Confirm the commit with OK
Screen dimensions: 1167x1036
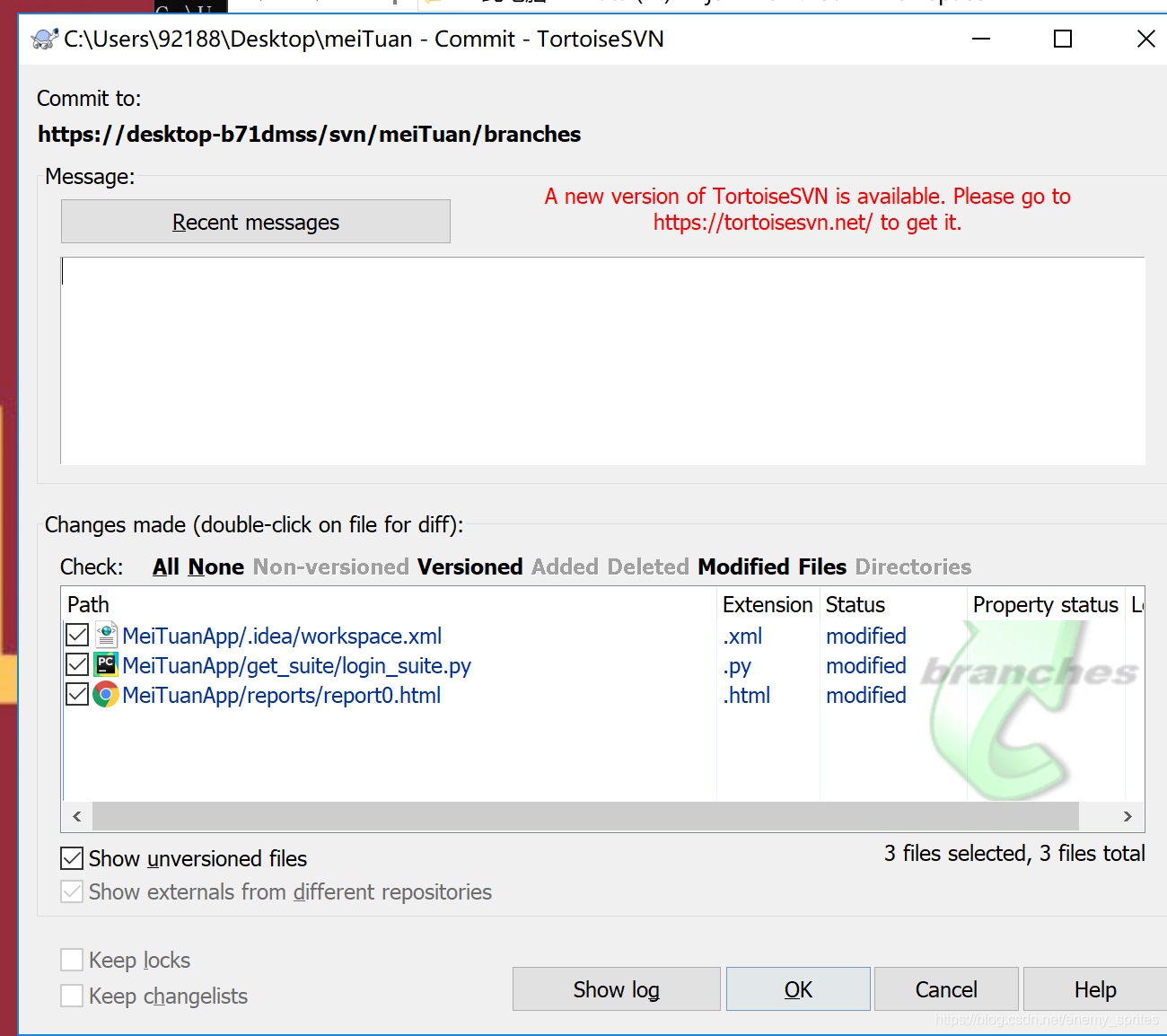pyautogui.click(x=798, y=989)
